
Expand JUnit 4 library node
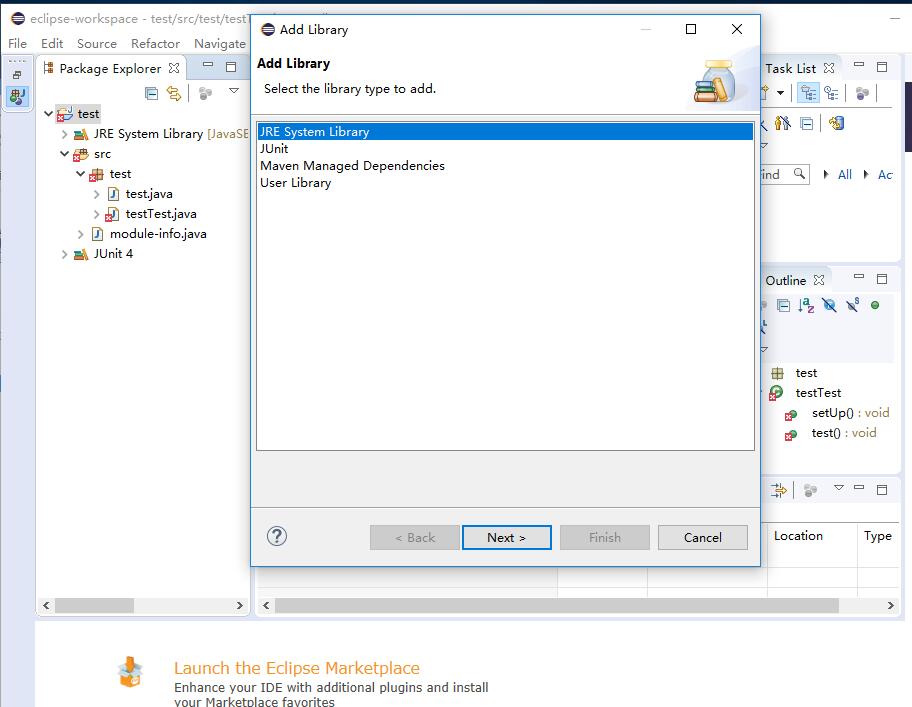(65, 254)
